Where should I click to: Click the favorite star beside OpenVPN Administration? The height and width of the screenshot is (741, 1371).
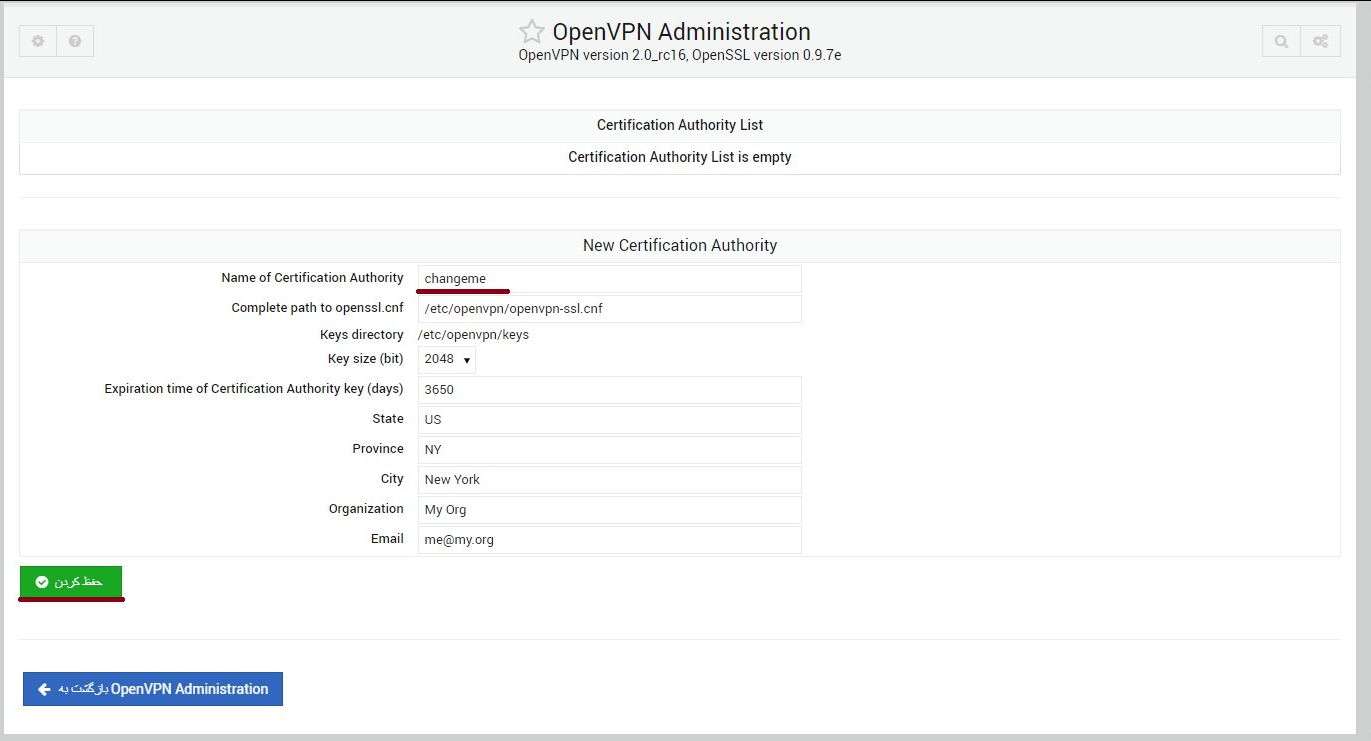click(x=531, y=32)
